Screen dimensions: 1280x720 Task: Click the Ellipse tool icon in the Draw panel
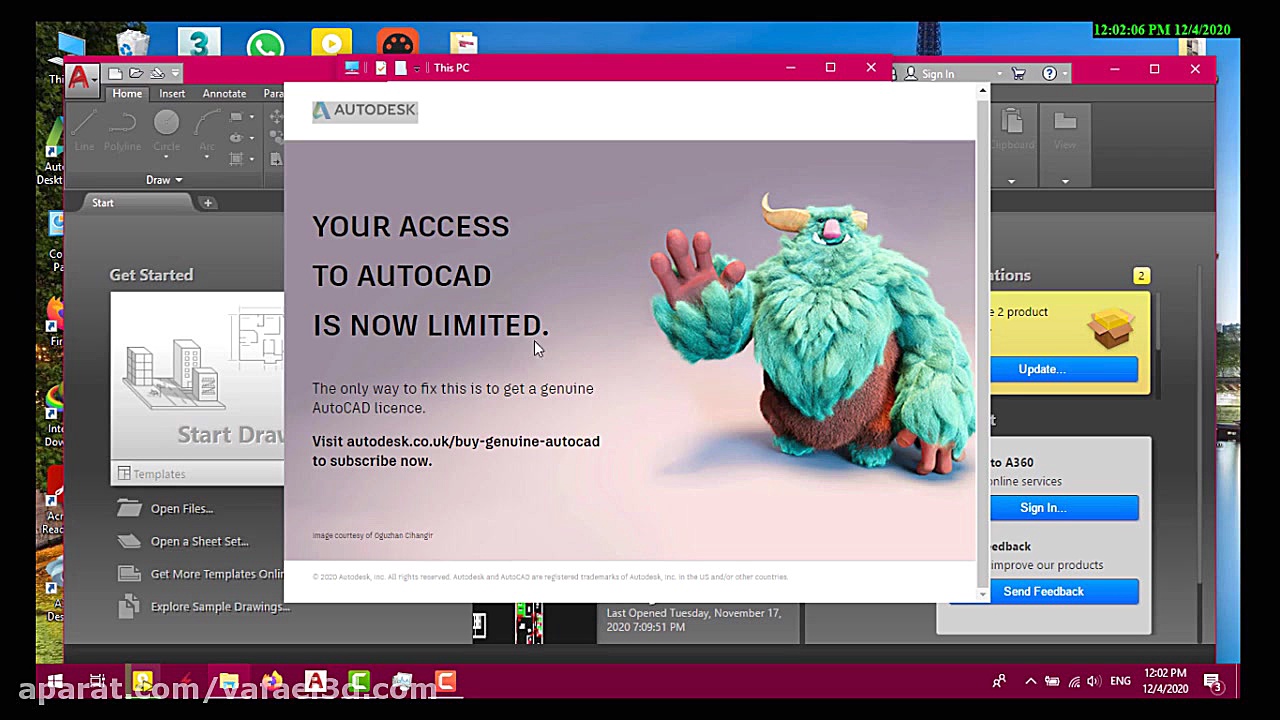point(236,138)
